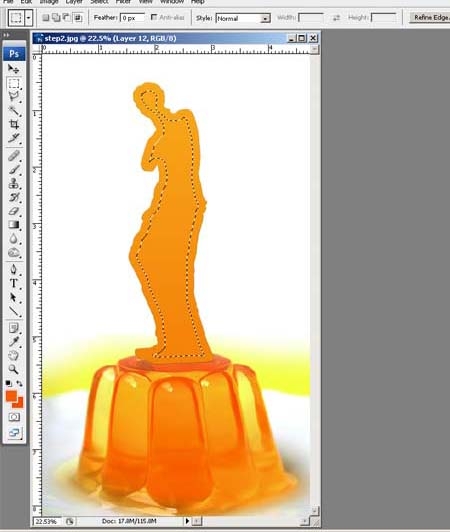Screen dimensions: 450x532
Task: Select the Healing Brush tool
Action: pos(14,156)
